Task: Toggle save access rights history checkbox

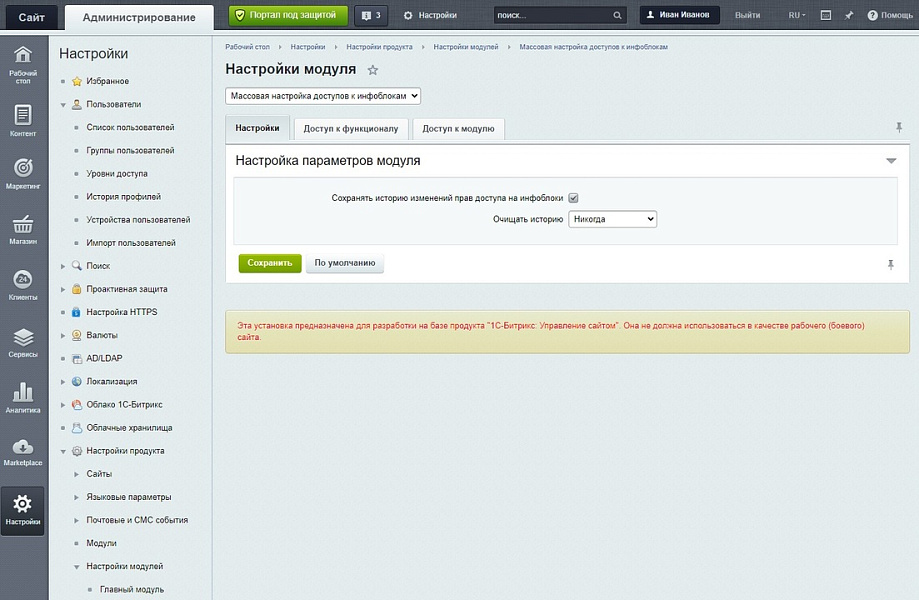Action: tap(573, 198)
